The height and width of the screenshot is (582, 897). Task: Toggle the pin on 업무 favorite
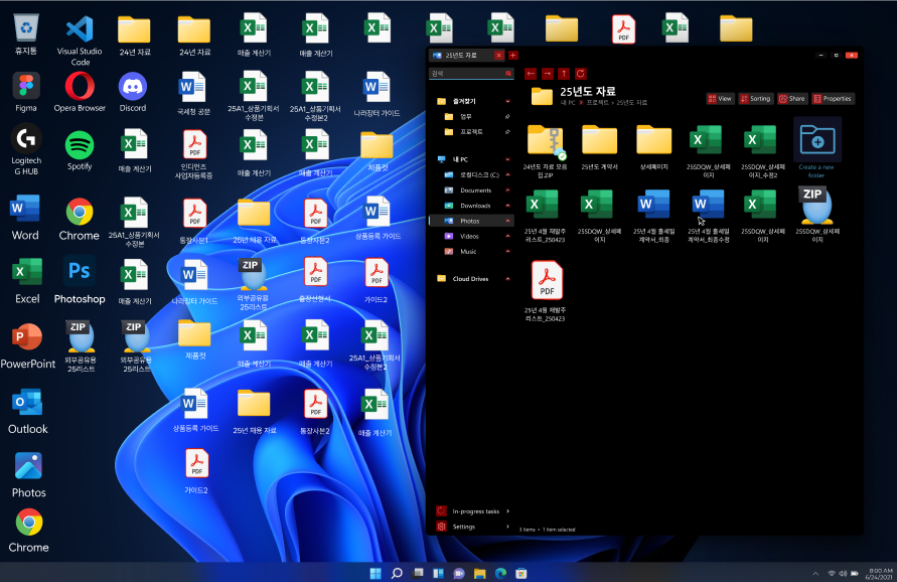click(507, 117)
